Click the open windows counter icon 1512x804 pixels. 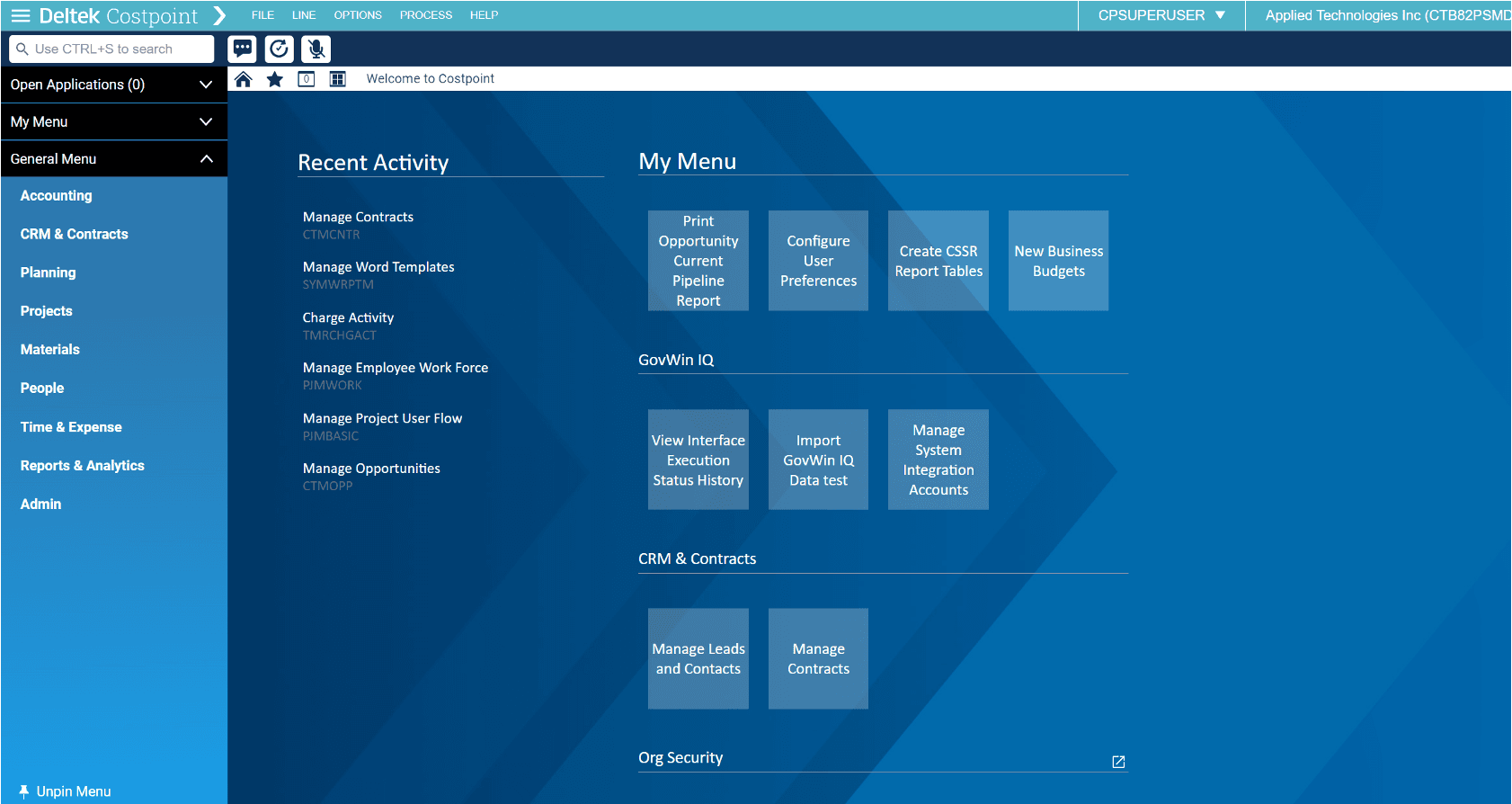[x=307, y=79]
